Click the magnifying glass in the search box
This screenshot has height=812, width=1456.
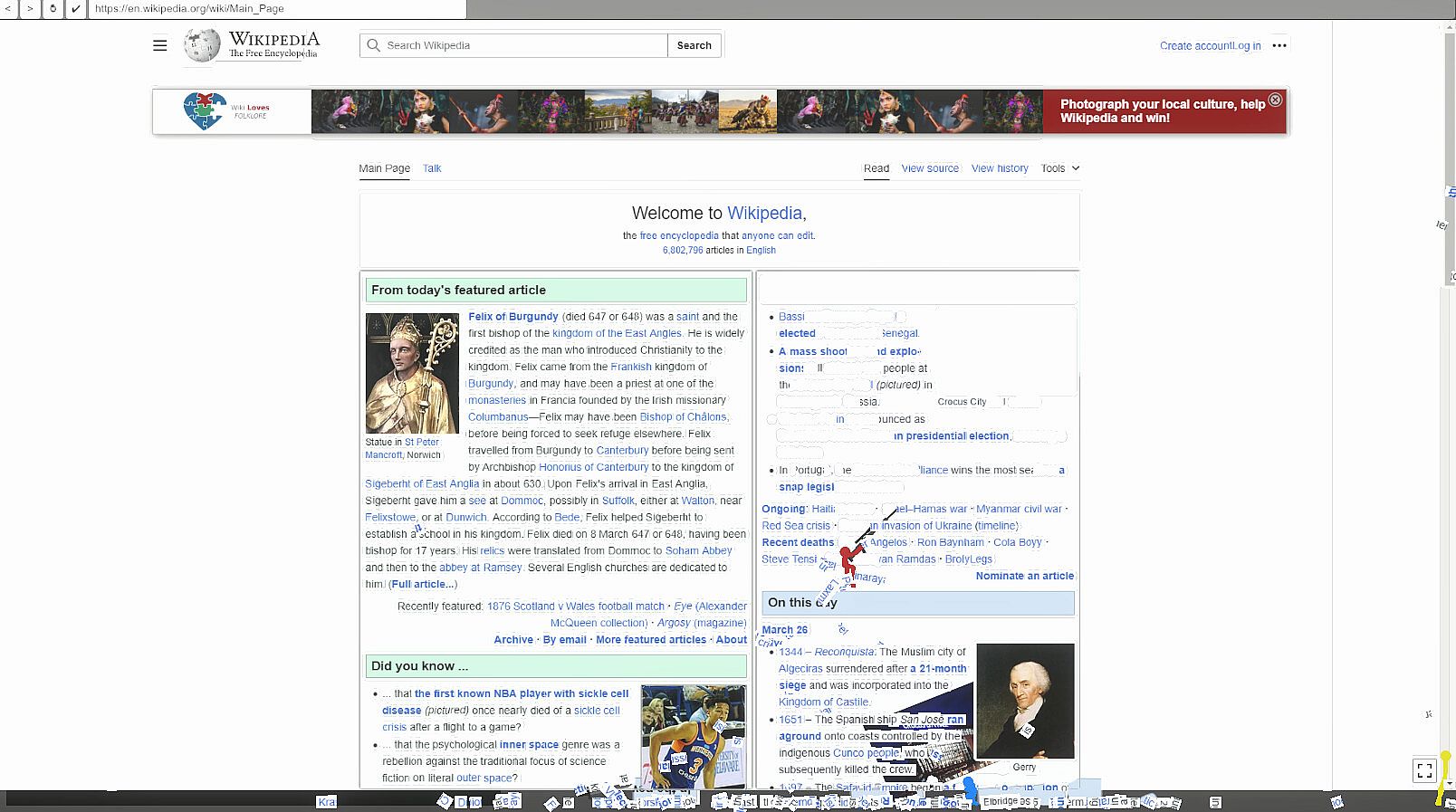coord(373,45)
